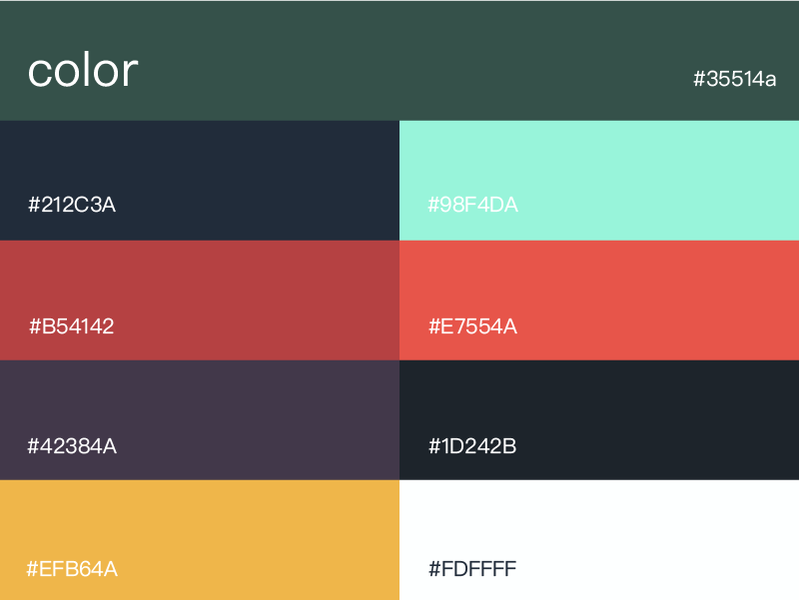Click the #E7554A hex code label

pos(473,326)
